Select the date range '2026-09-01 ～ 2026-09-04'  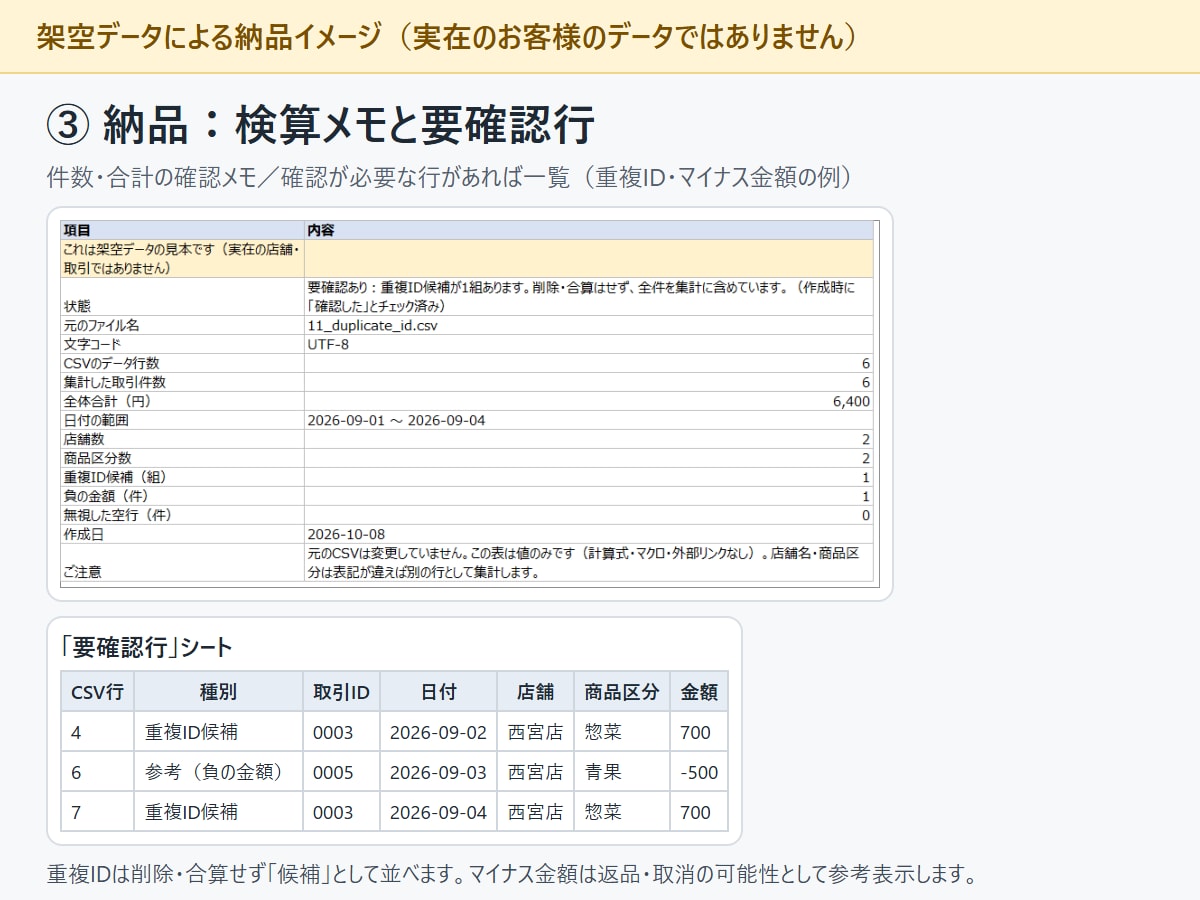(396, 420)
